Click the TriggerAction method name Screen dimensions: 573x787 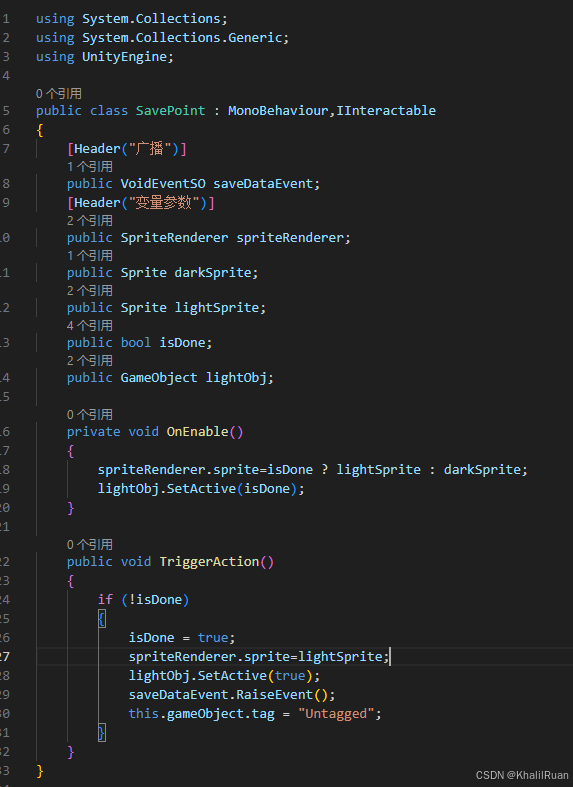(209, 562)
